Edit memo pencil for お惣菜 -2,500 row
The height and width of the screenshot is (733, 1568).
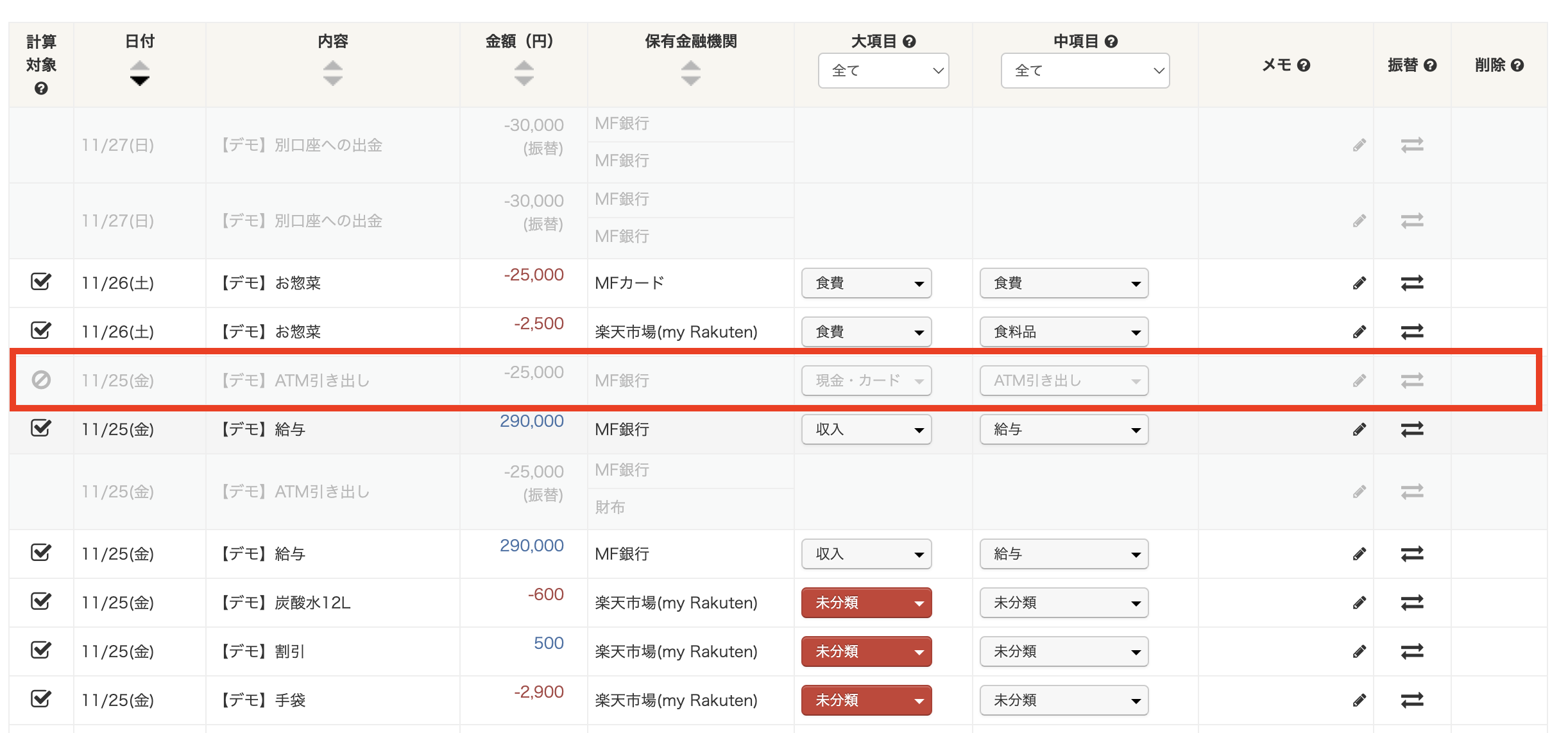pyautogui.click(x=1359, y=332)
